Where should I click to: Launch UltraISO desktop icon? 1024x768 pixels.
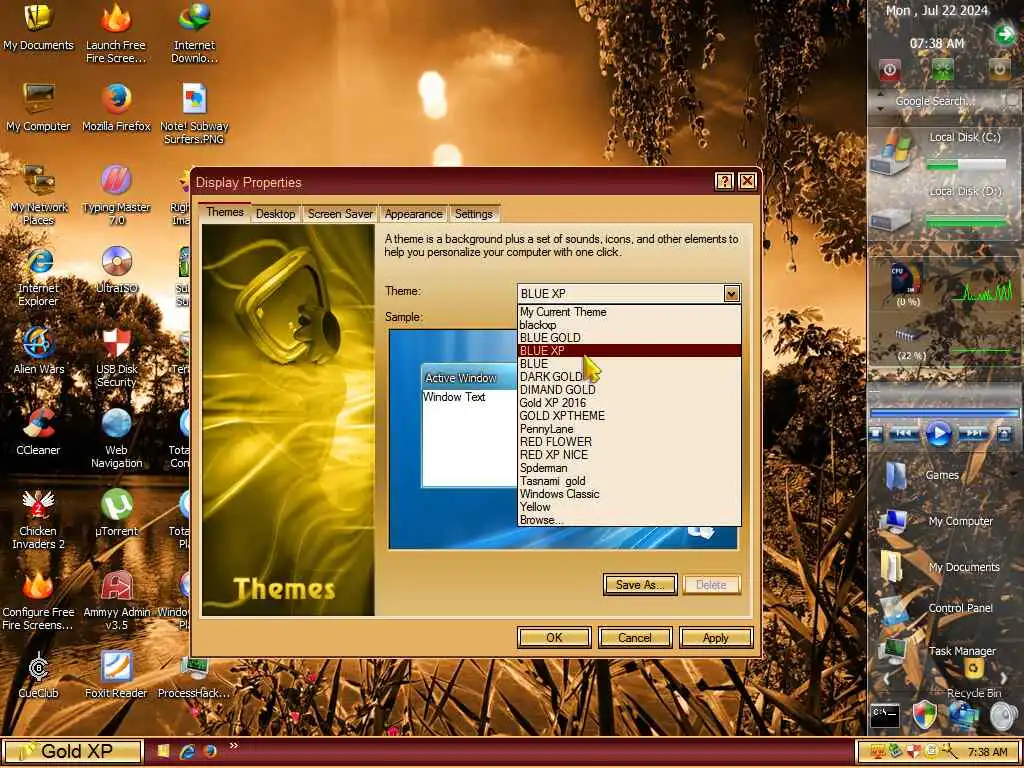click(116, 269)
